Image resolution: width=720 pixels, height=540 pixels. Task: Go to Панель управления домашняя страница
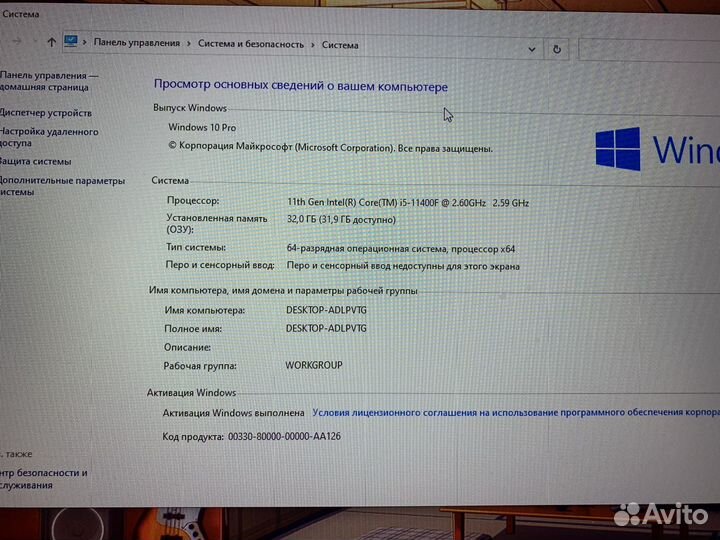click(49, 81)
